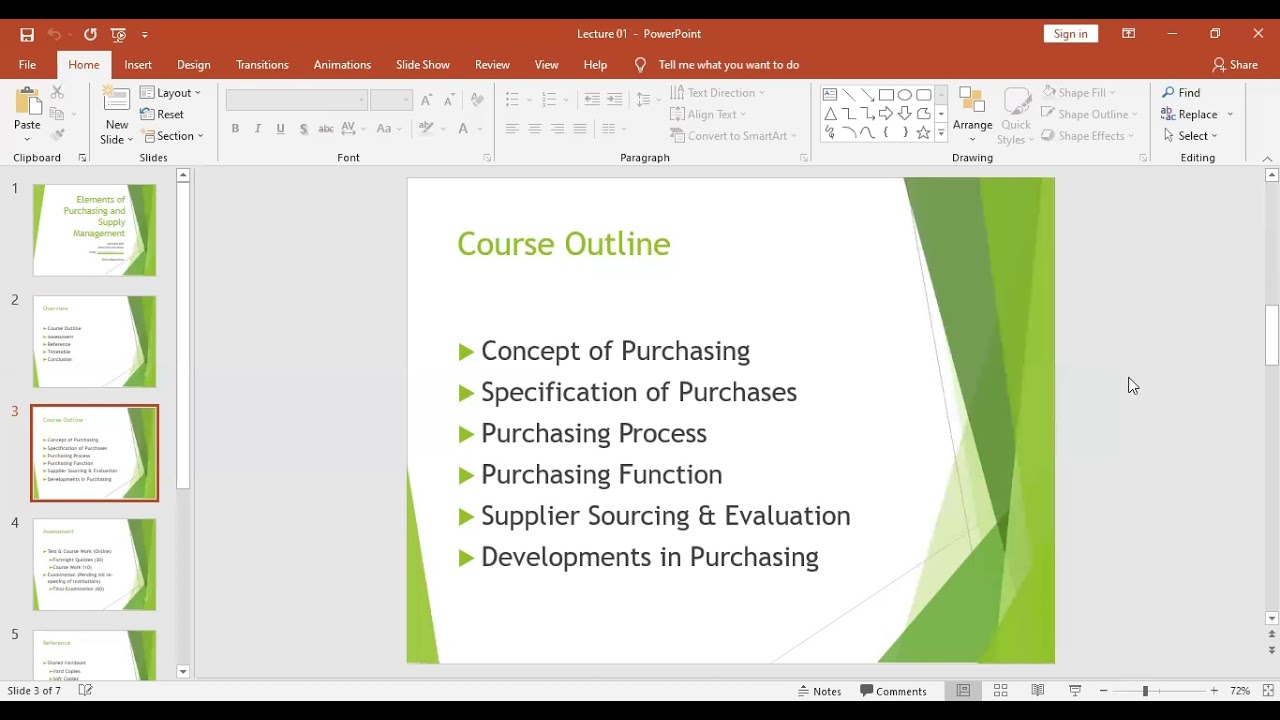Select the 5-point Star shape in the gallery

[x=923, y=133]
